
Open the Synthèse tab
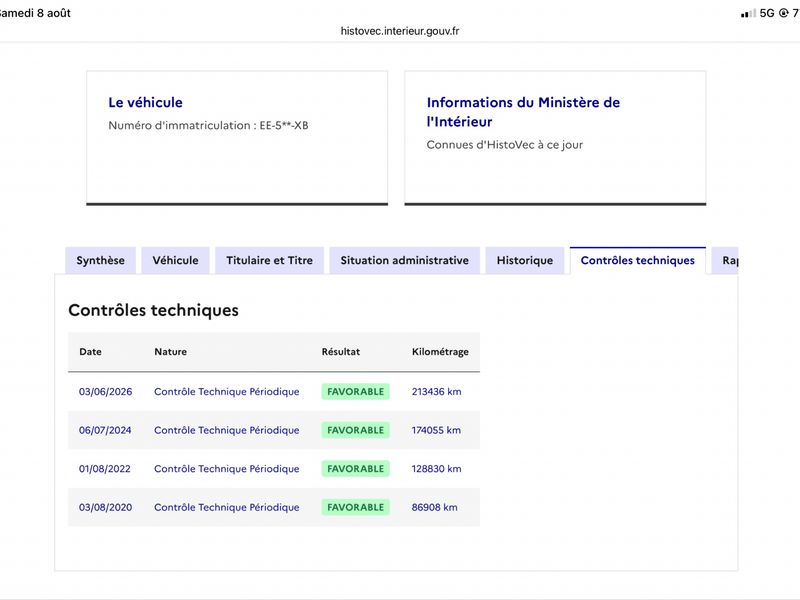point(101,260)
